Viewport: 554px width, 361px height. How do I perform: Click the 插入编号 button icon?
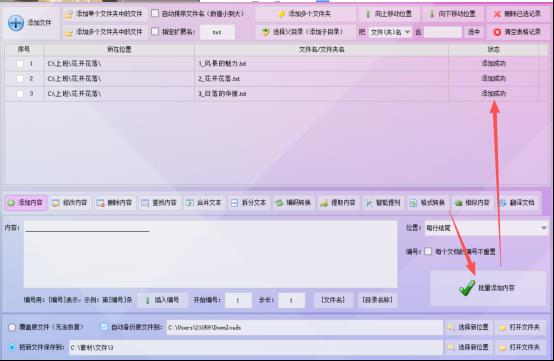click(147, 300)
